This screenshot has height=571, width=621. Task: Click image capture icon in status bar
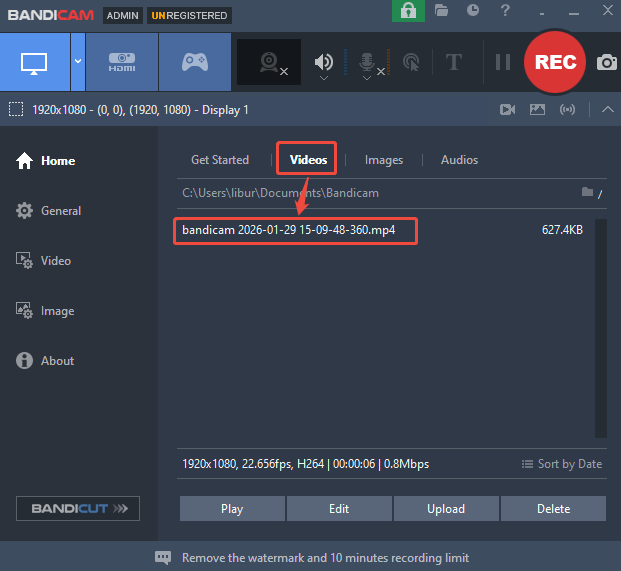coord(537,109)
